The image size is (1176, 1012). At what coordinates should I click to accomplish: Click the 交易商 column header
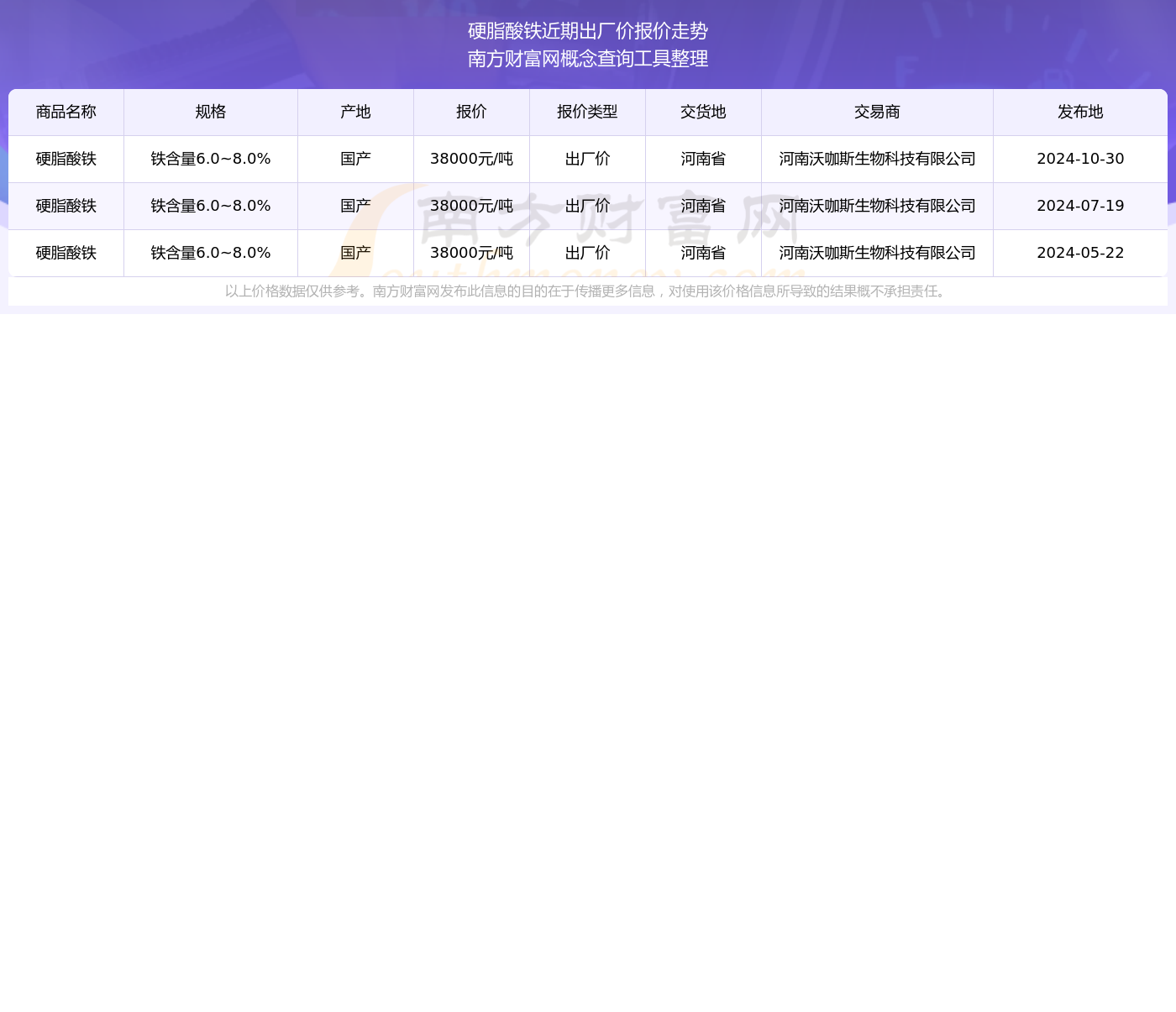(877, 112)
